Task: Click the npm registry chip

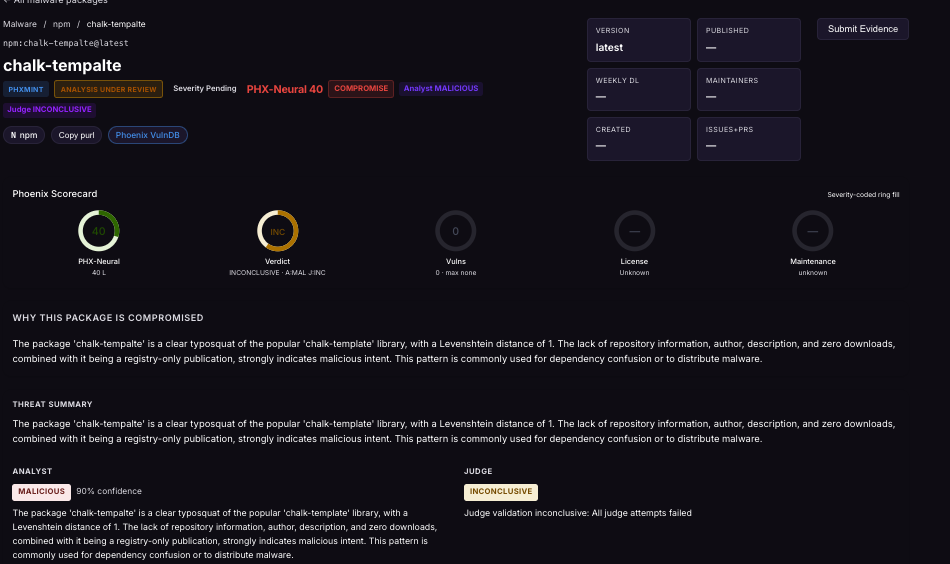Action: point(24,135)
